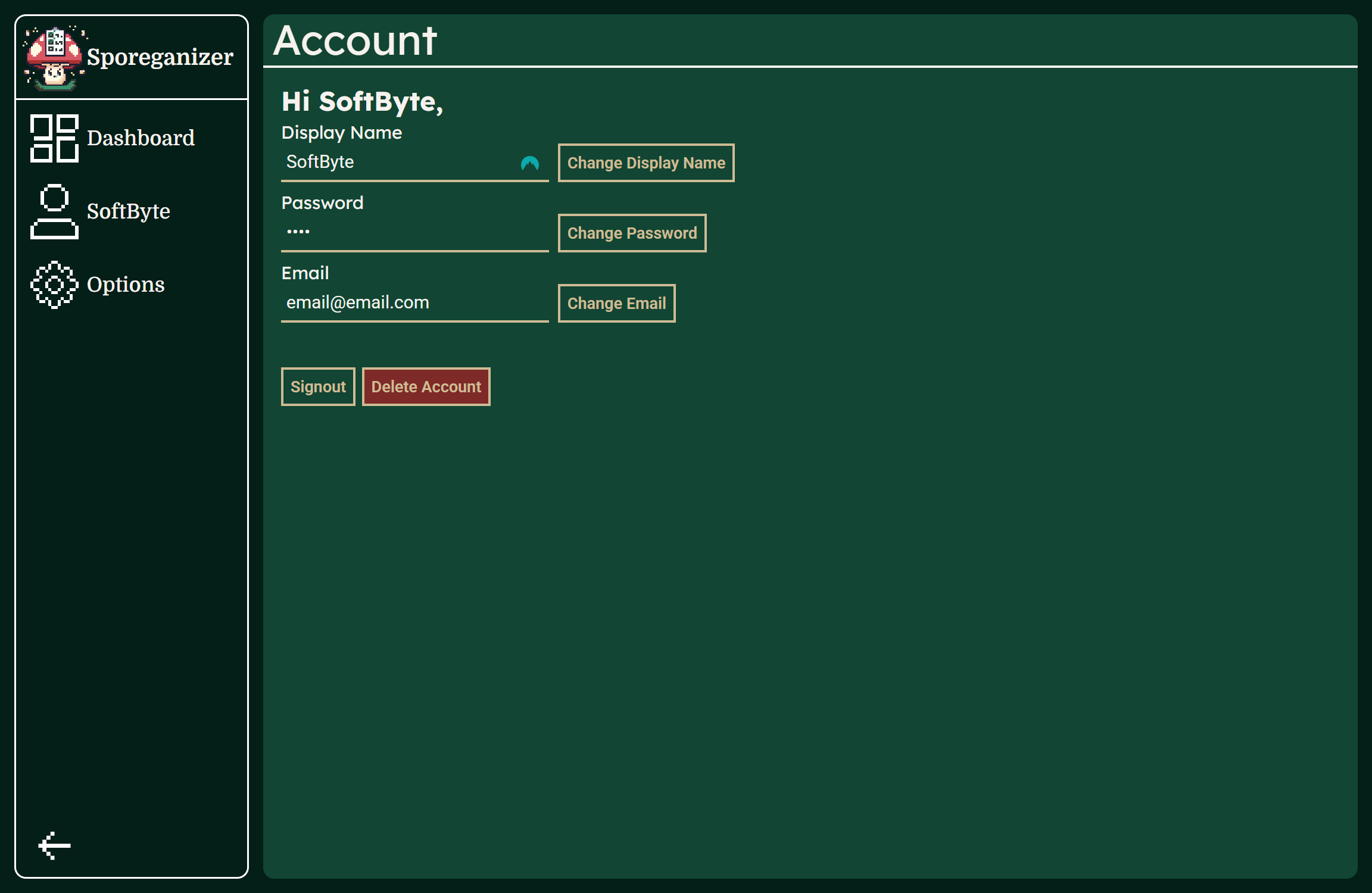Image resolution: width=1372 pixels, height=893 pixels.
Task: Collapse sidebar with the back arrow
Action: click(54, 845)
